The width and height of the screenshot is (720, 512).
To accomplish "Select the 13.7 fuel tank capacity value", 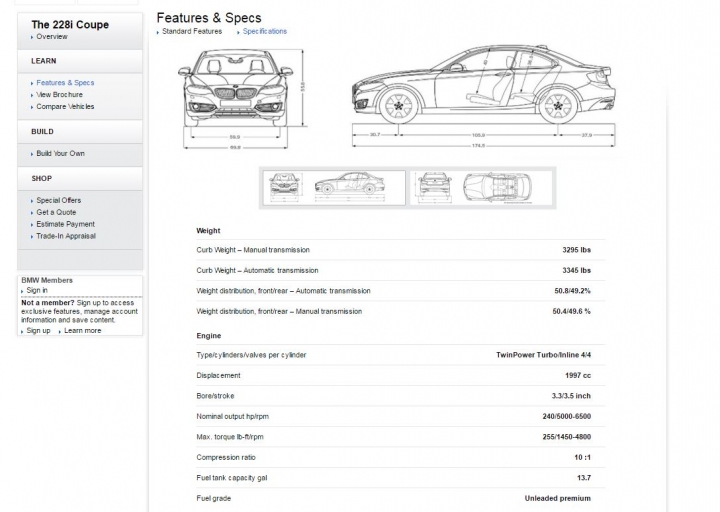I will click(x=584, y=478).
